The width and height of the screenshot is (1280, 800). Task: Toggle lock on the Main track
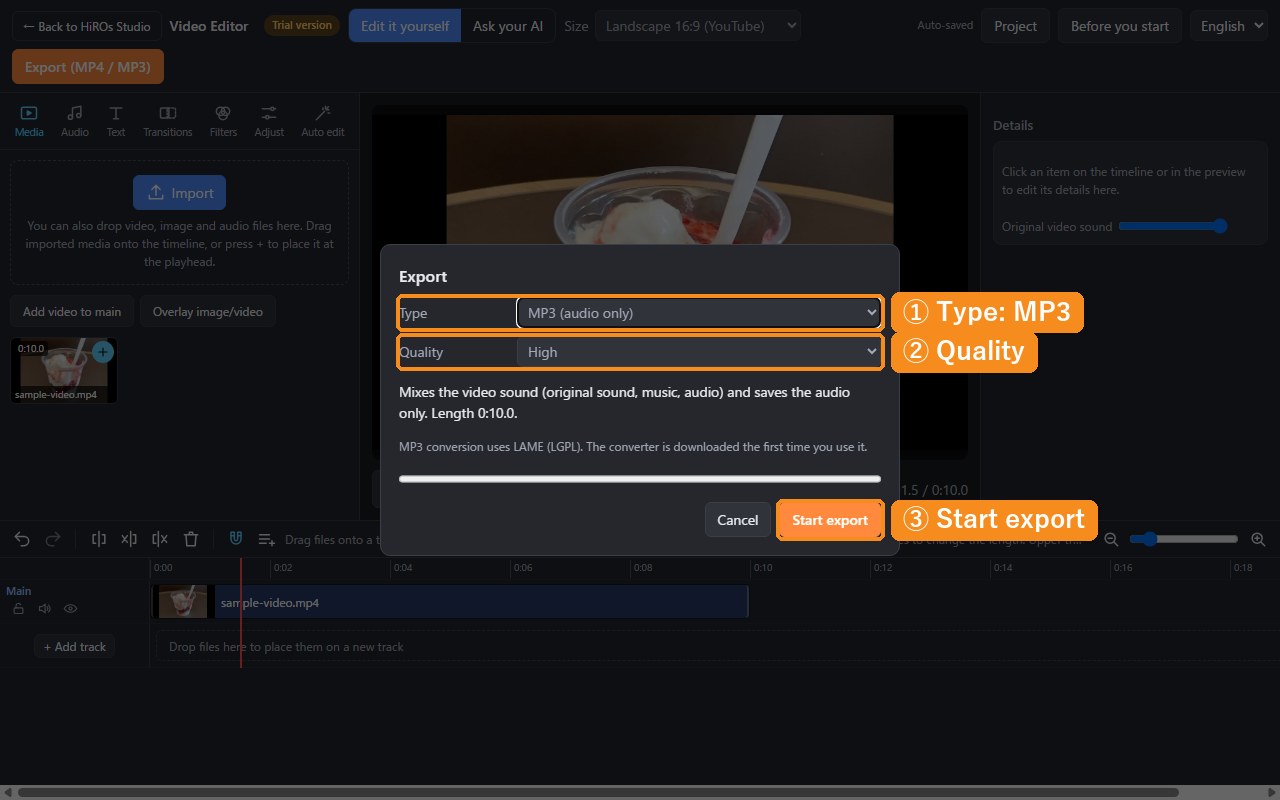coord(18,608)
